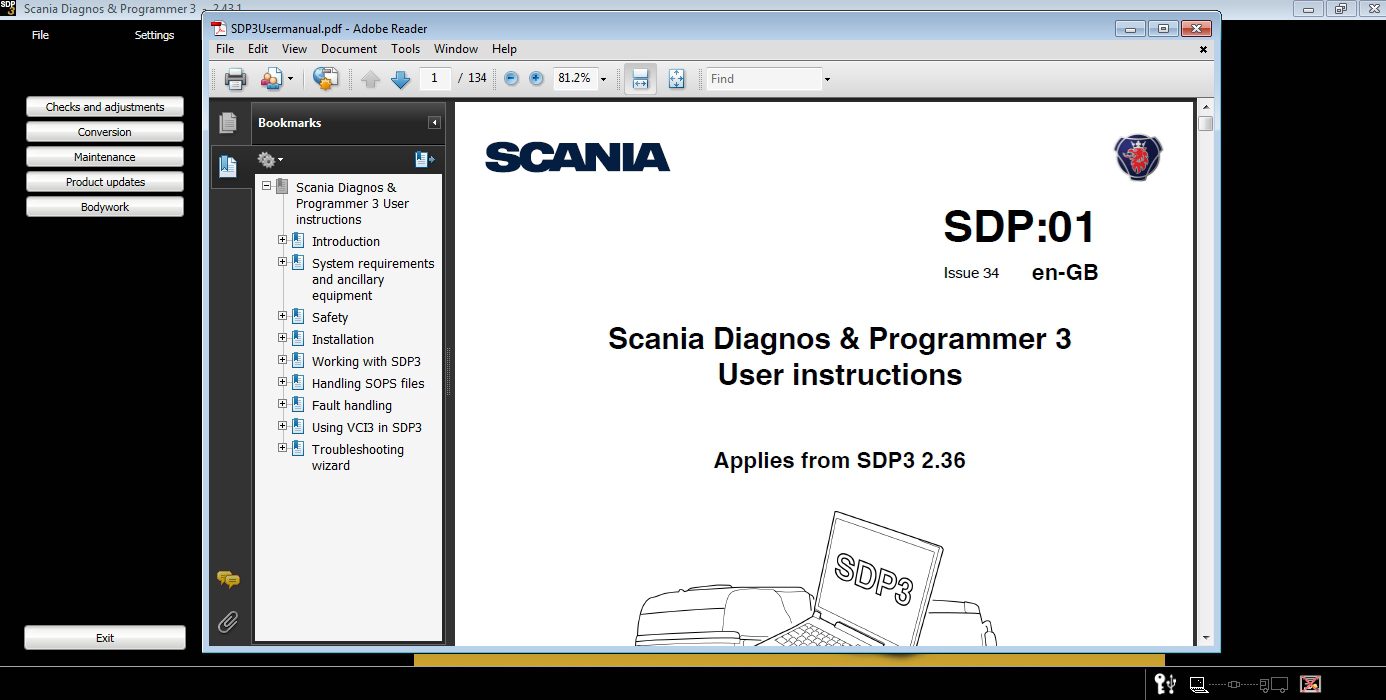Viewport: 1386px width, 700px height.
Task: Zoom out with the minus magnifier icon
Action: (511, 77)
